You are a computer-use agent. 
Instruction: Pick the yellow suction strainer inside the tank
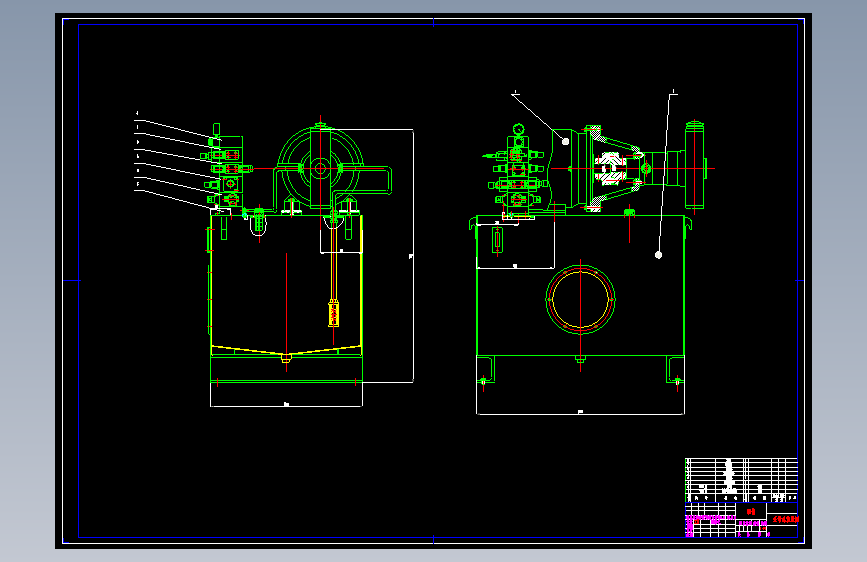pos(333,313)
